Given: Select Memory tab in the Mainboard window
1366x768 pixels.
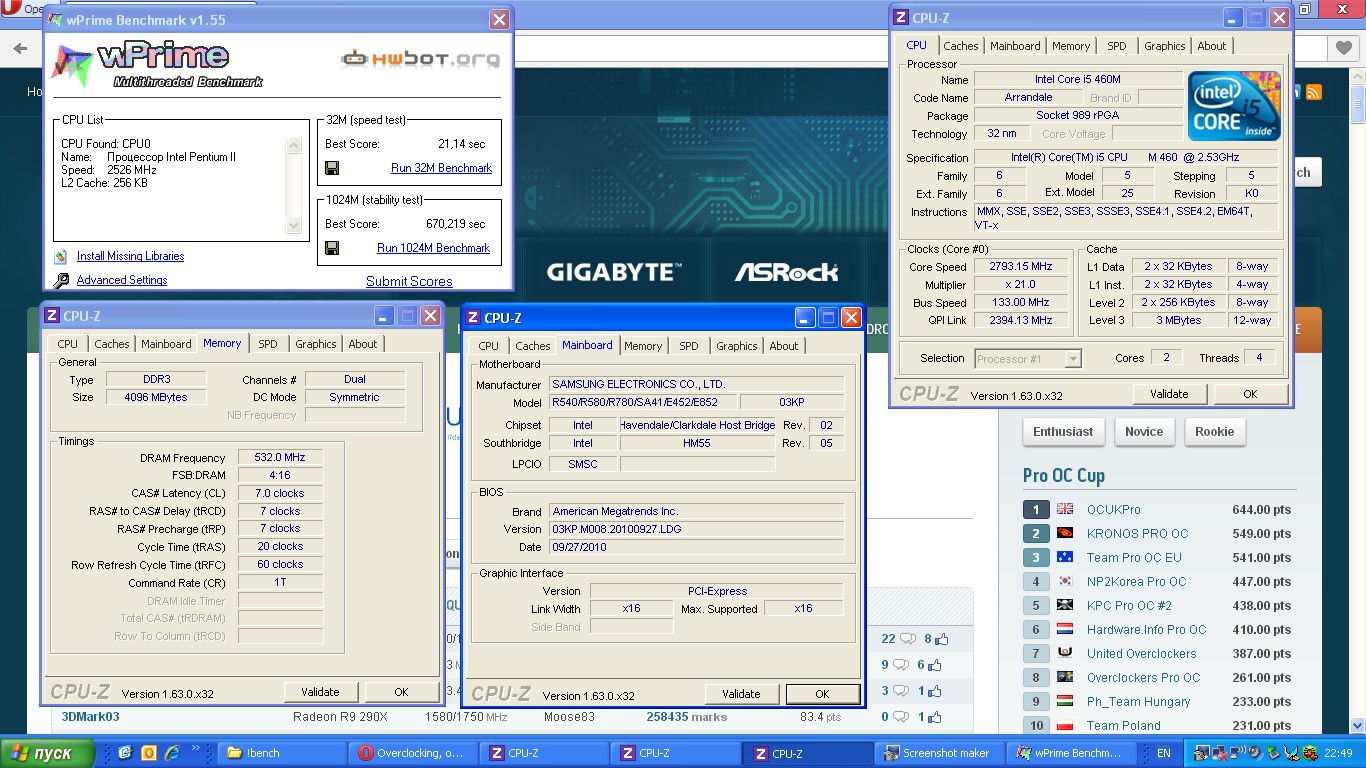Looking at the screenshot, I should point(643,346).
